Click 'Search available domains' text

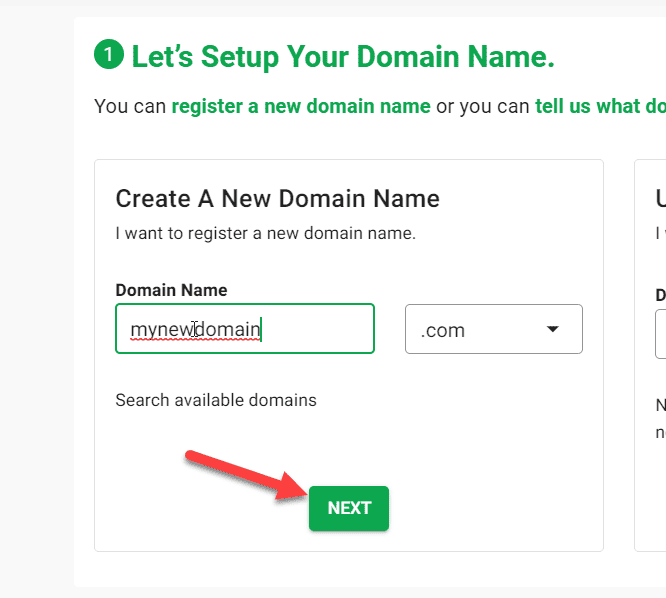pos(216,400)
